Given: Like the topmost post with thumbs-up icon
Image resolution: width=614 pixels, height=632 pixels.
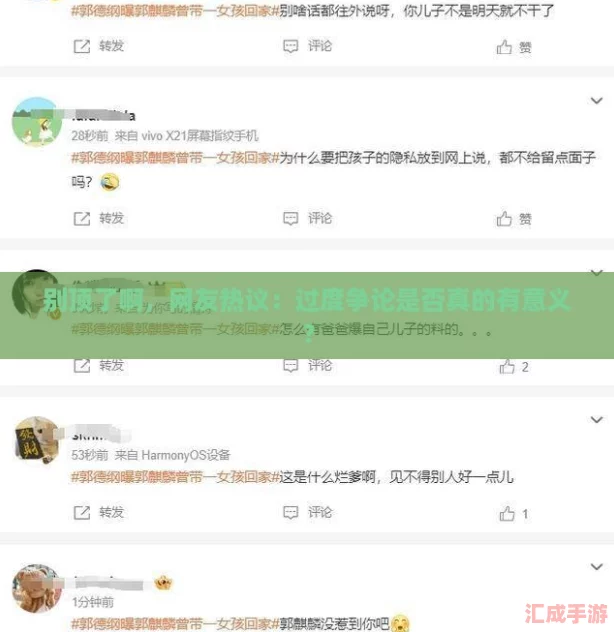Looking at the screenshot, I should (x=504, y=47).
